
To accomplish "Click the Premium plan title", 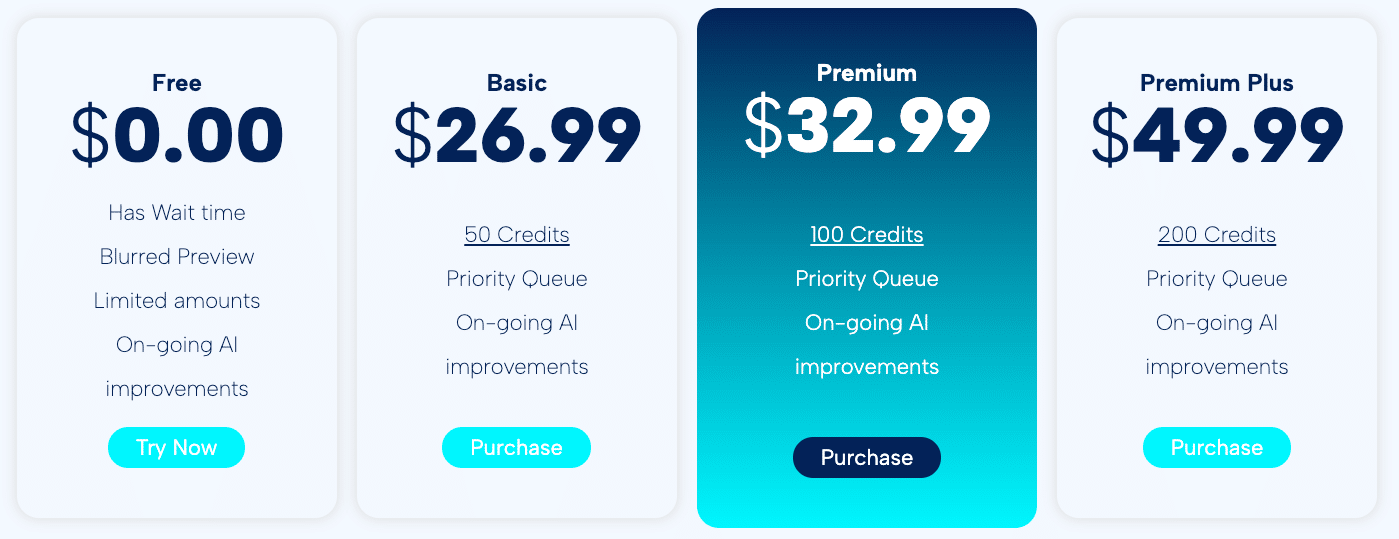I will click(866, 73).
